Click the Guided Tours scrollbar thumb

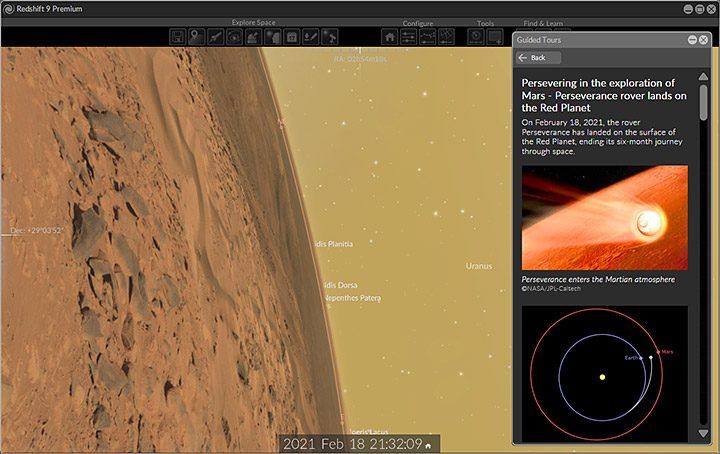[703, 102]
